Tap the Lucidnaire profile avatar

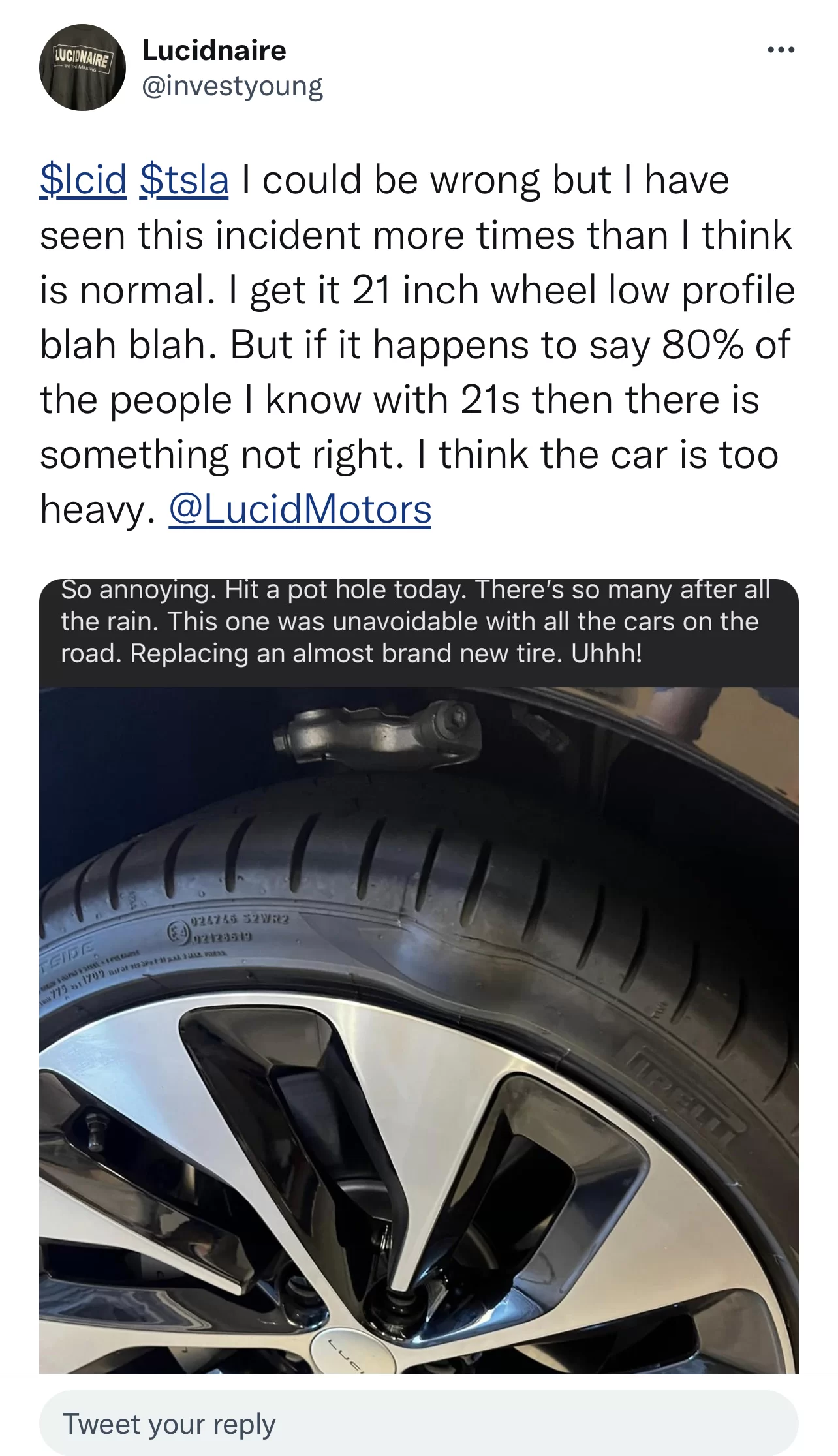82,67
